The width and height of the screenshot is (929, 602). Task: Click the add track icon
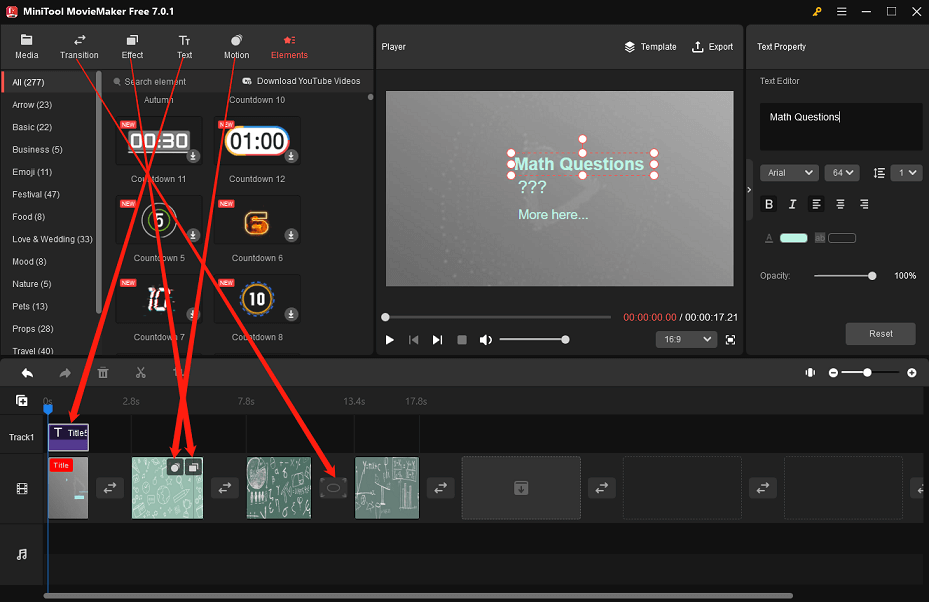(21, 401)
